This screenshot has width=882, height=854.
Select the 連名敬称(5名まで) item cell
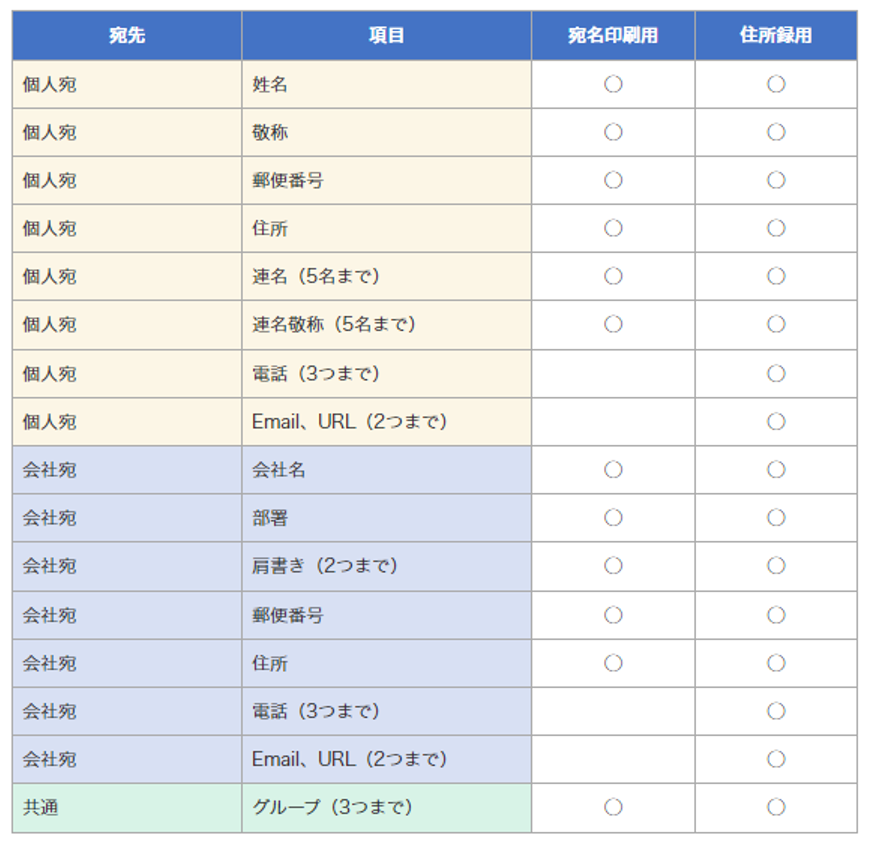[x=386, y=325]
